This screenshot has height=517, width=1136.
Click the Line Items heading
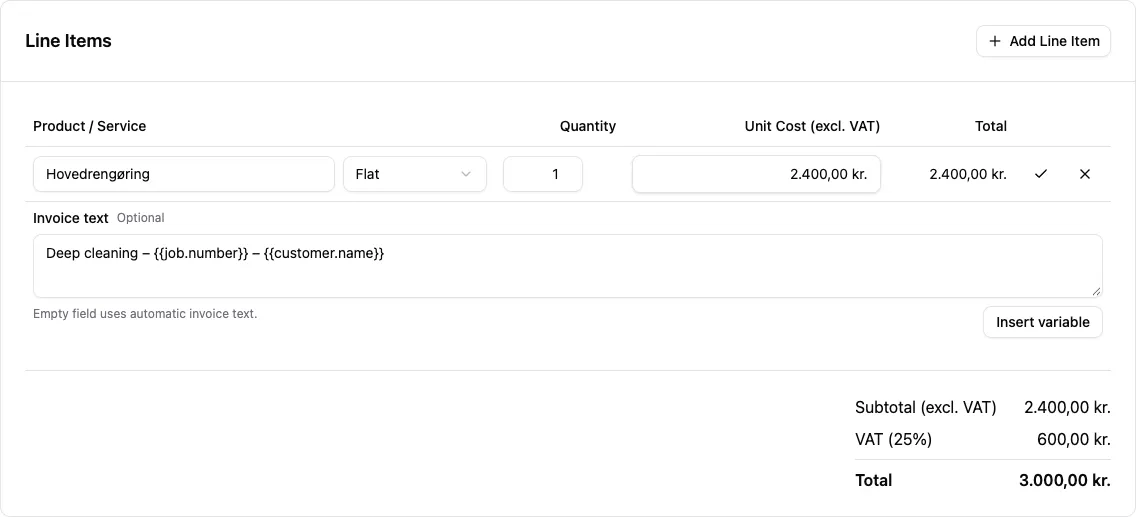[x=68, y=41]
